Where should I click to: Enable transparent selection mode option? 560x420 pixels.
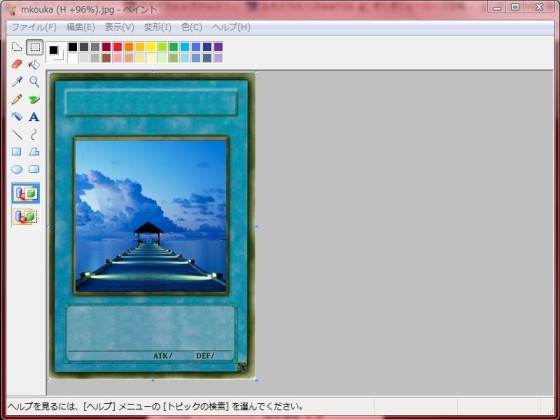point(26,216)
